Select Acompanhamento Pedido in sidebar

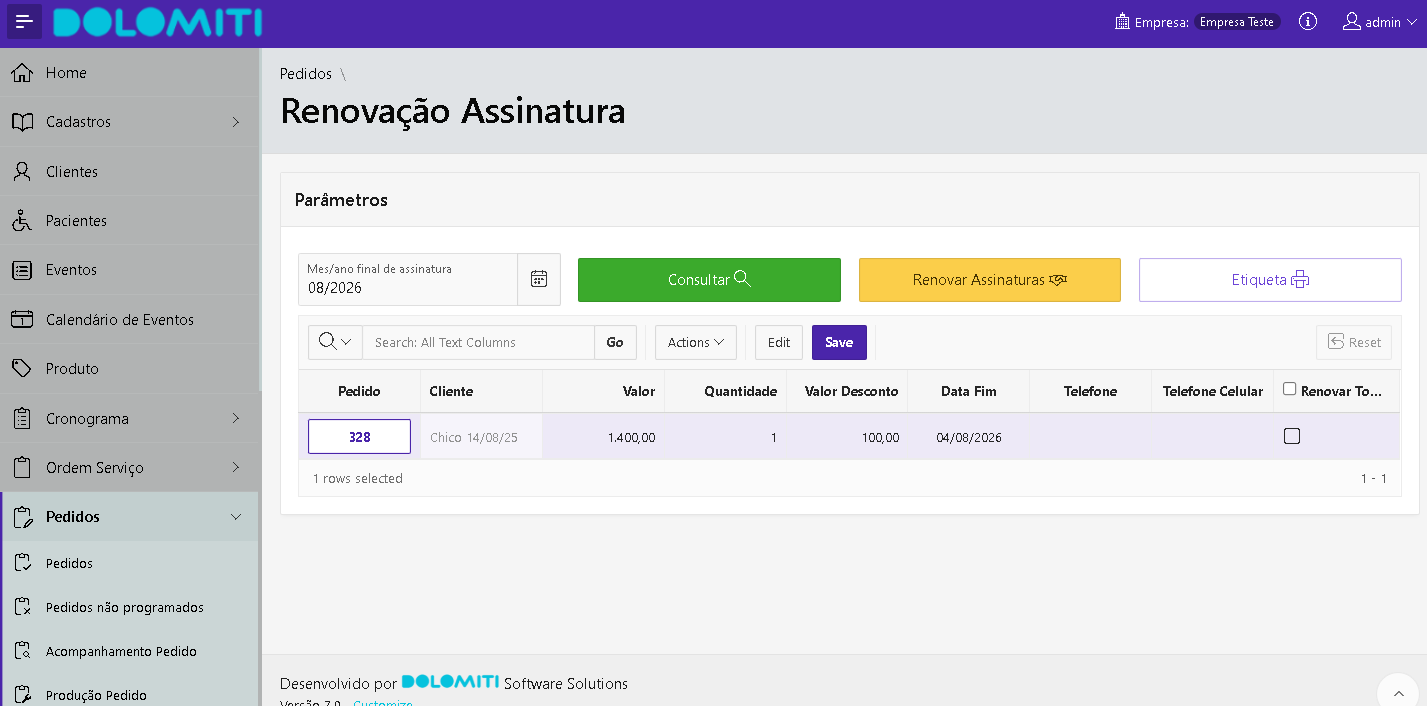click(x=121, y=652)
